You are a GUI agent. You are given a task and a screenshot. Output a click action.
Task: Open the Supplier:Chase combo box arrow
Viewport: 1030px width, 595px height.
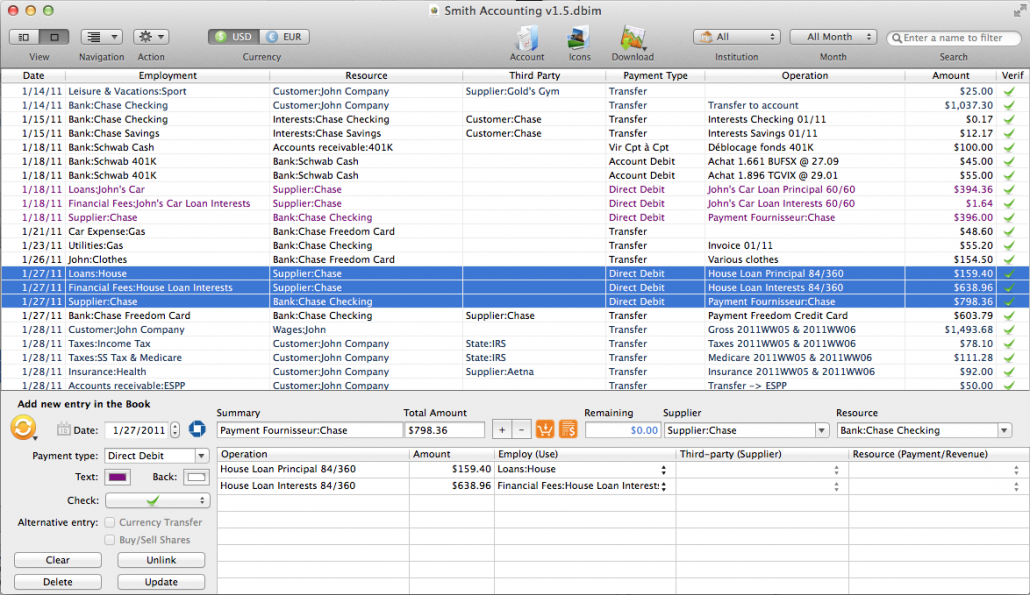[x=821, y=430]
